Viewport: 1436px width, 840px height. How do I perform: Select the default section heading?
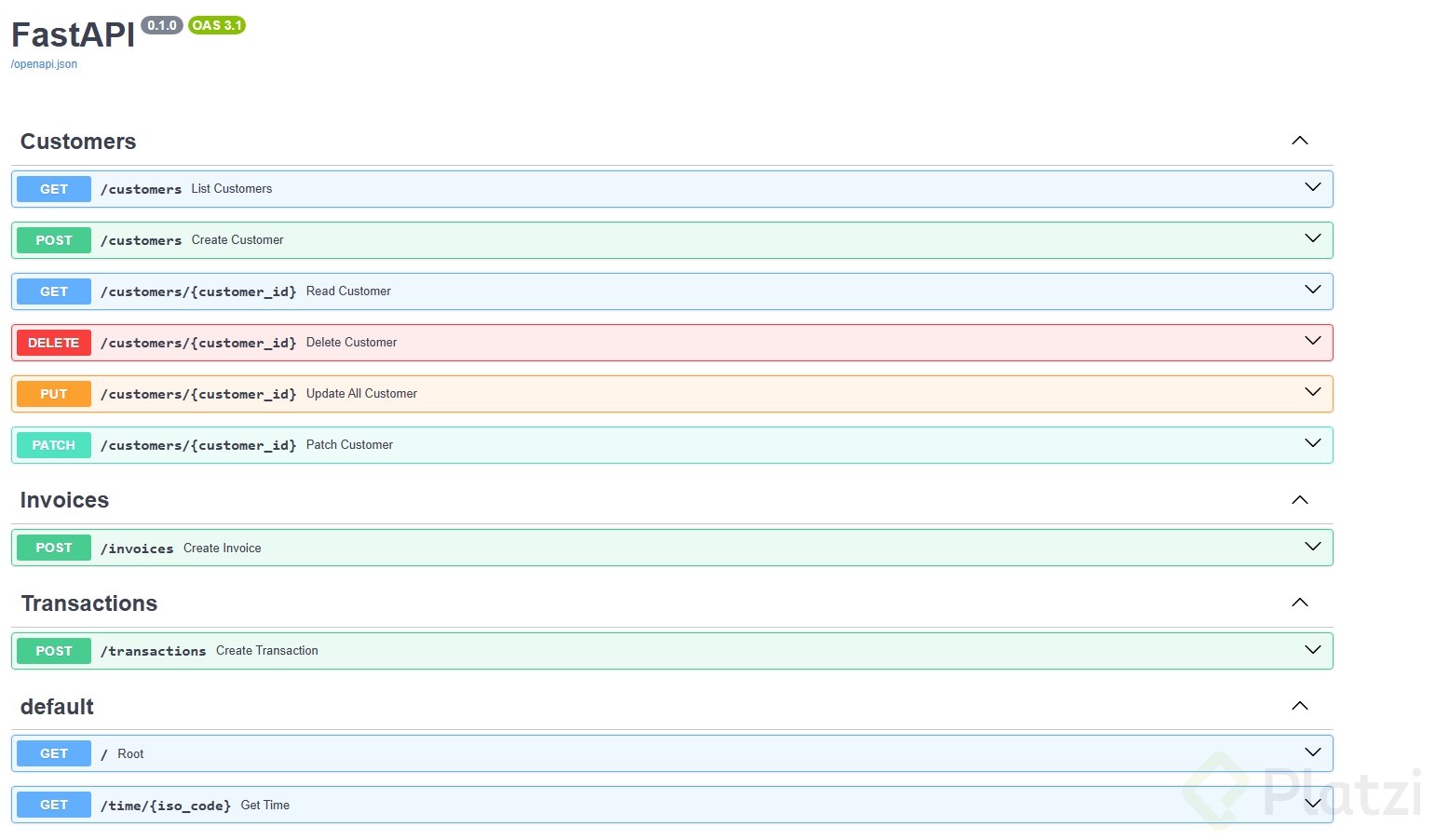point(57,707)
